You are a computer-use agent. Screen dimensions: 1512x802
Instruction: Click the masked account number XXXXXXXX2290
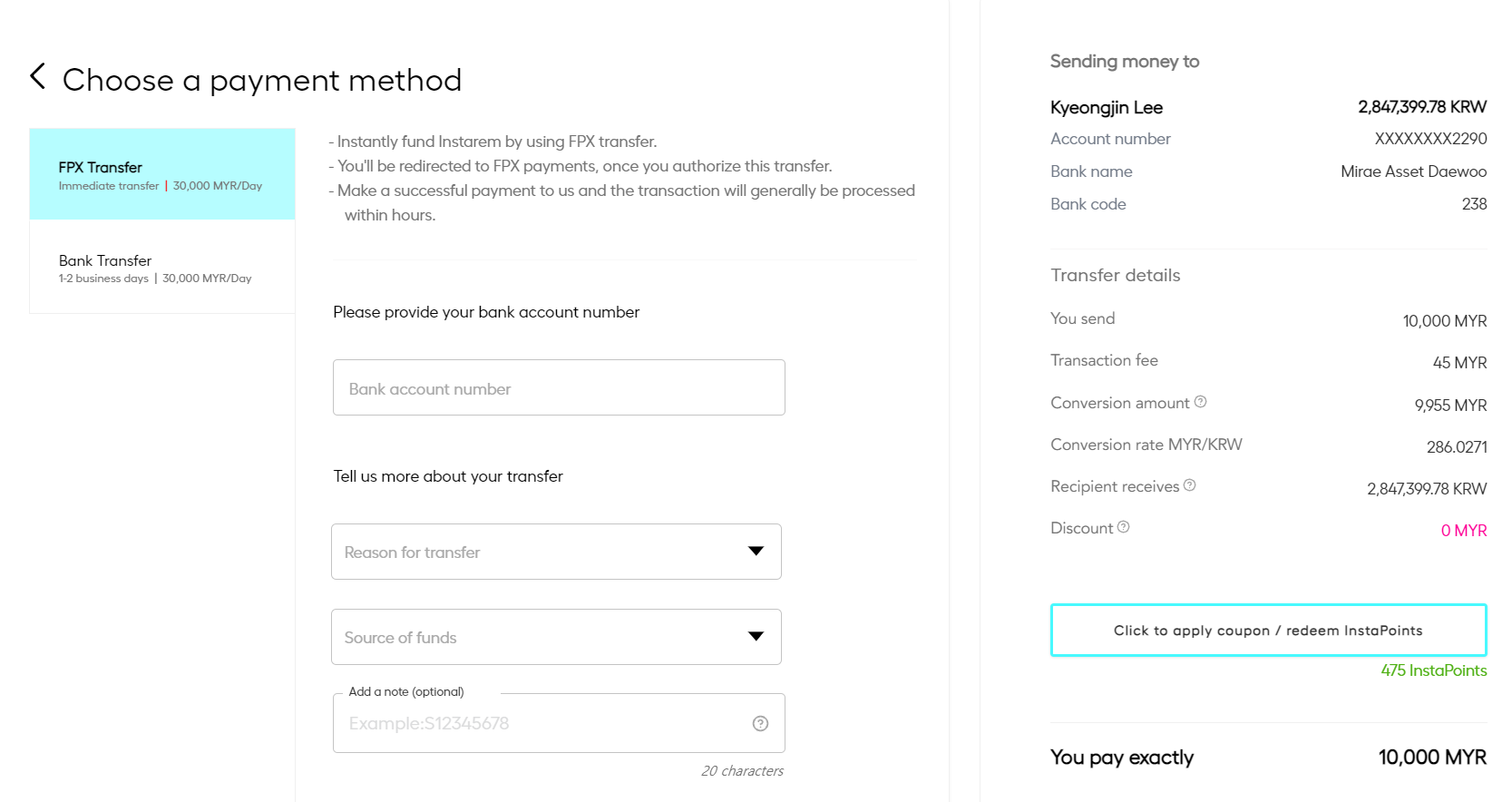(1430, 139)
